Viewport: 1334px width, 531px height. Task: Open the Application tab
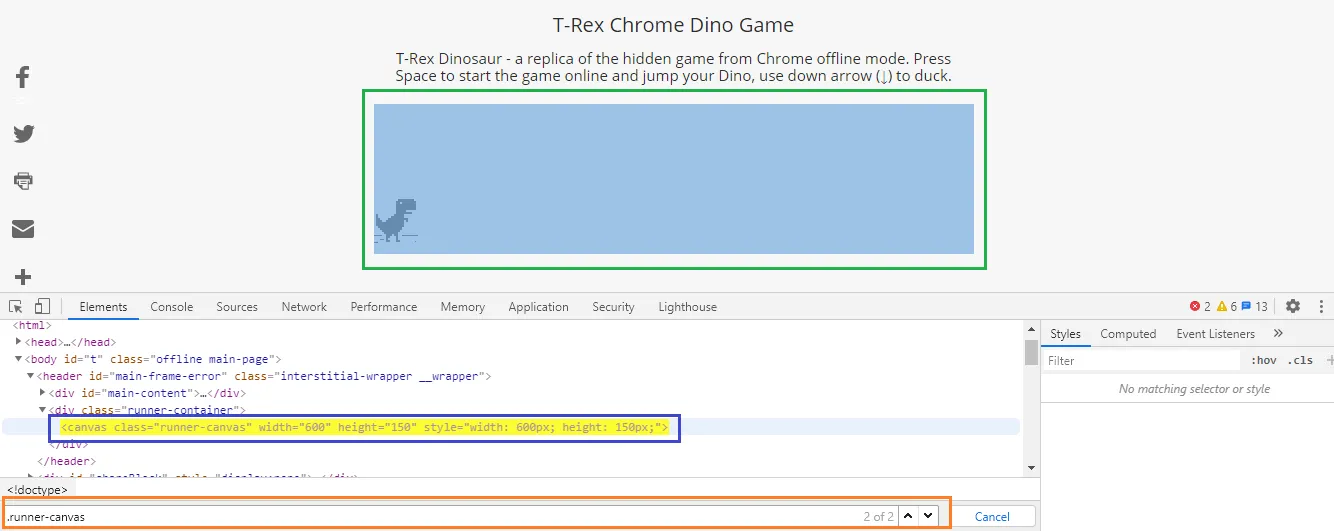pyautogui.click(x=538, y=307)
